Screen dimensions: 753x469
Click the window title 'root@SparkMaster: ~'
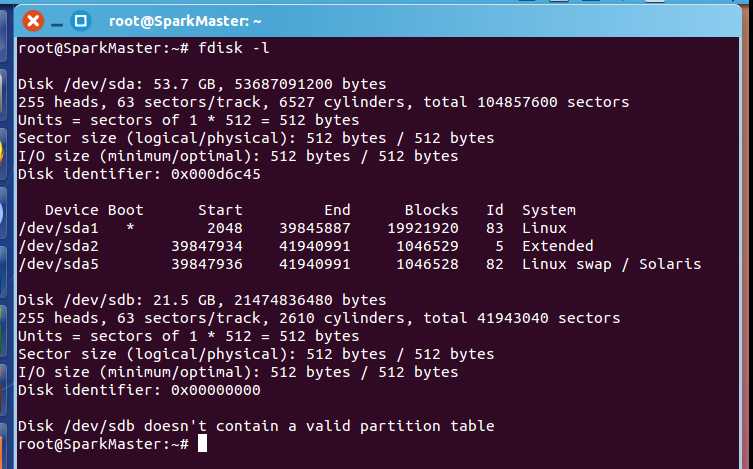tap(185, 21)
